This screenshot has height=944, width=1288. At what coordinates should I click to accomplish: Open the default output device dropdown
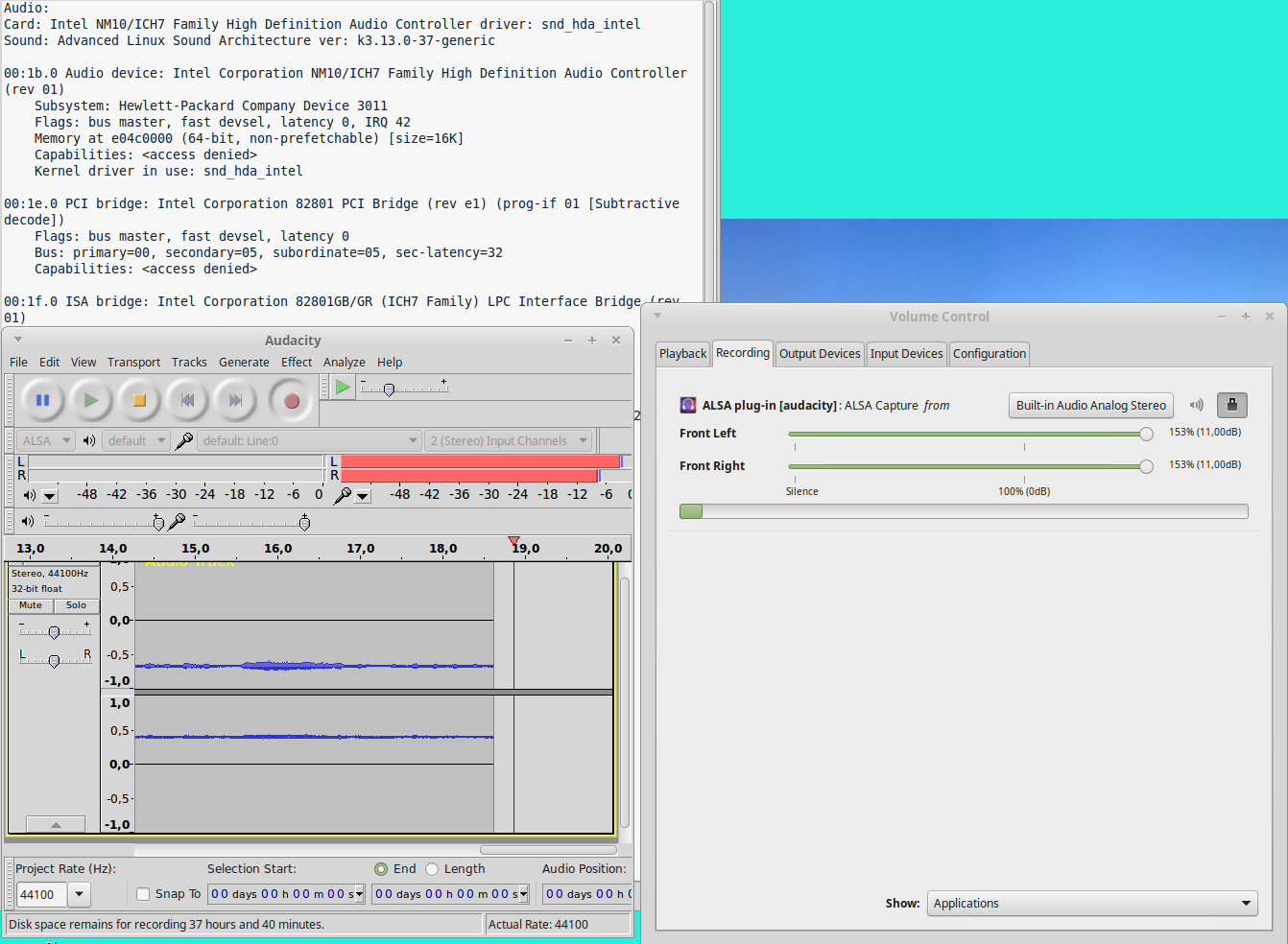pos(136,441)
